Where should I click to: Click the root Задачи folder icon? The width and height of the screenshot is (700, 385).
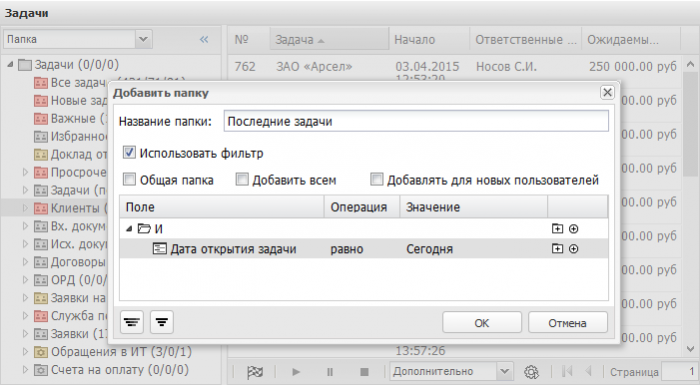25,65
